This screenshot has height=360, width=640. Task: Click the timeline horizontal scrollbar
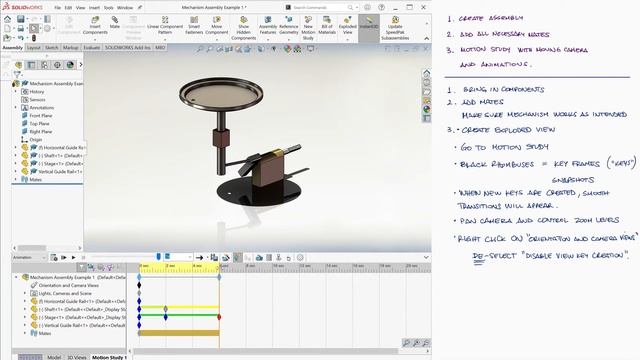click(266, 351)
